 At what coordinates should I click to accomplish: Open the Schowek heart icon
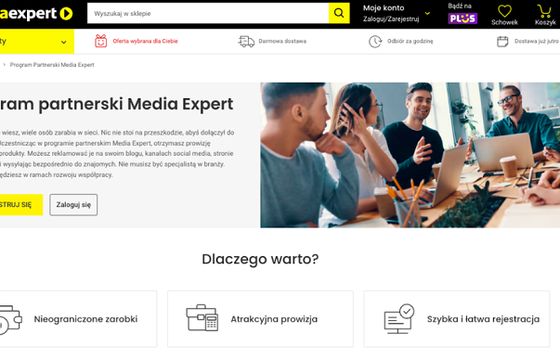point(504,11)
